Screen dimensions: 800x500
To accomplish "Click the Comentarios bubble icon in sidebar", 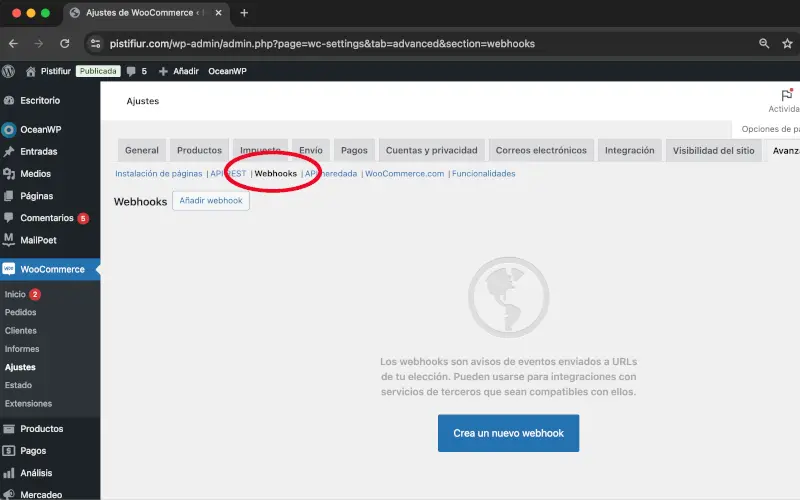I will [9, 217].
